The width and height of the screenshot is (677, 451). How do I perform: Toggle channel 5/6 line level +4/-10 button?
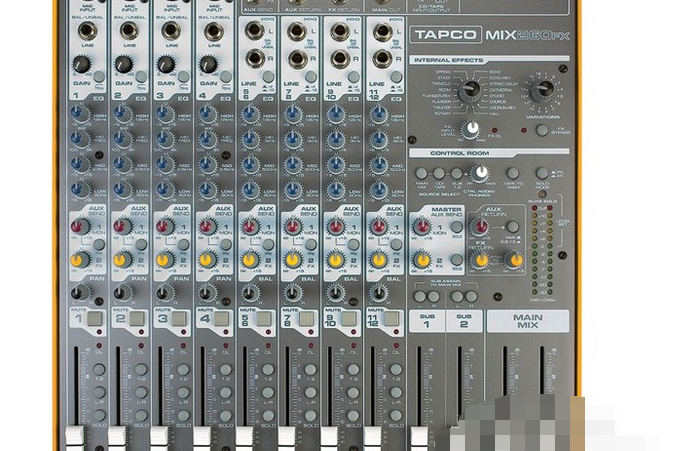pyautogui.click(x=269, y=77)
